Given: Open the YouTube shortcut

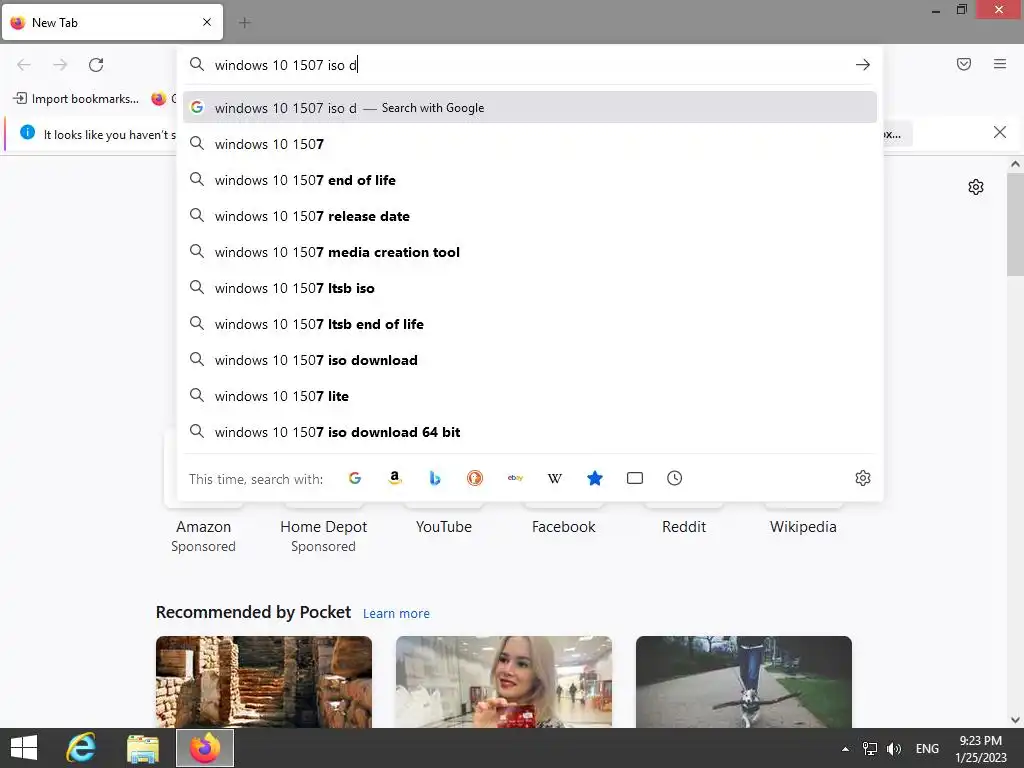Looking at the screenshot, I should click(443, 526).
